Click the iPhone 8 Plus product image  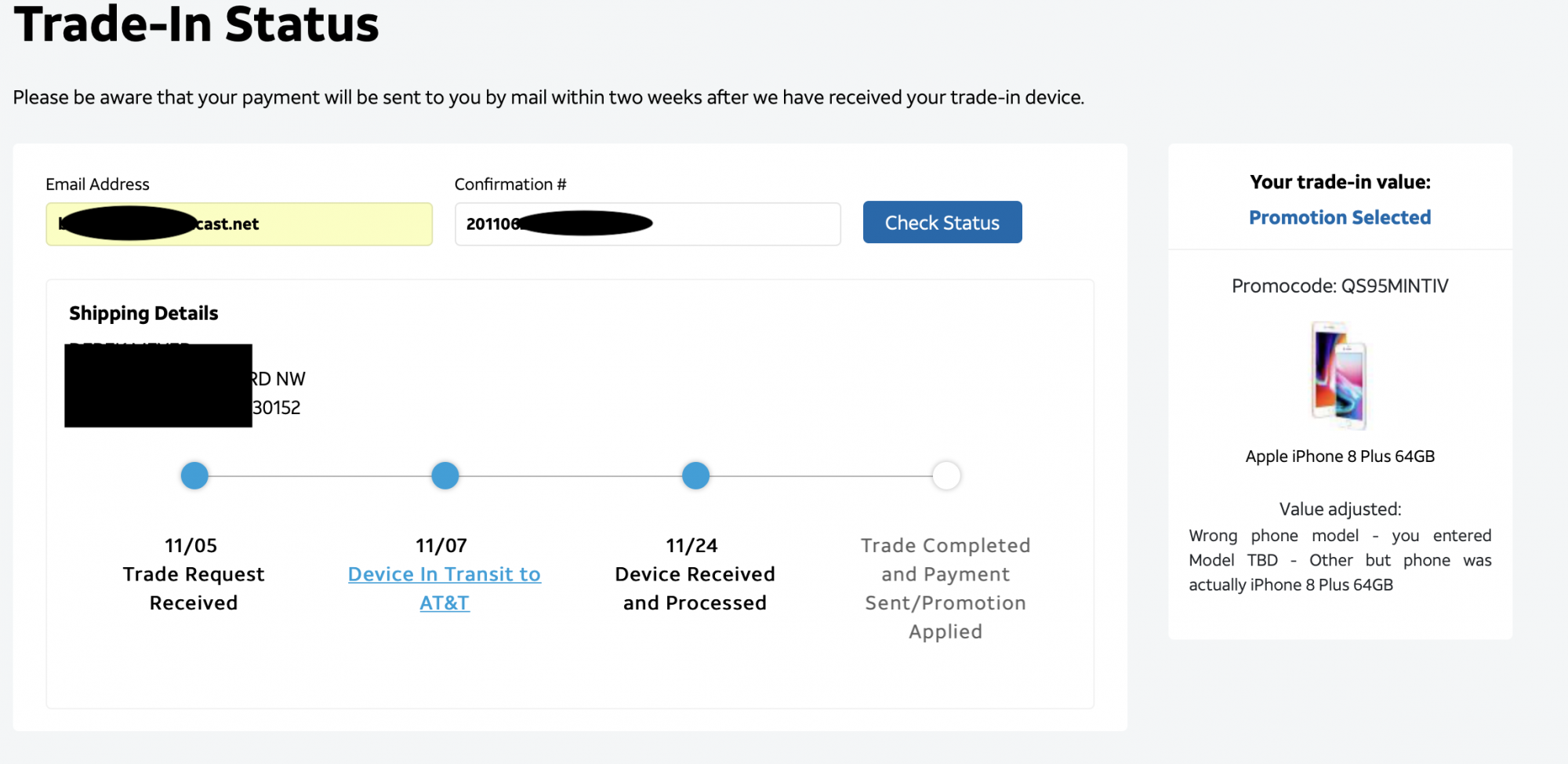[x=1339, y=375]
